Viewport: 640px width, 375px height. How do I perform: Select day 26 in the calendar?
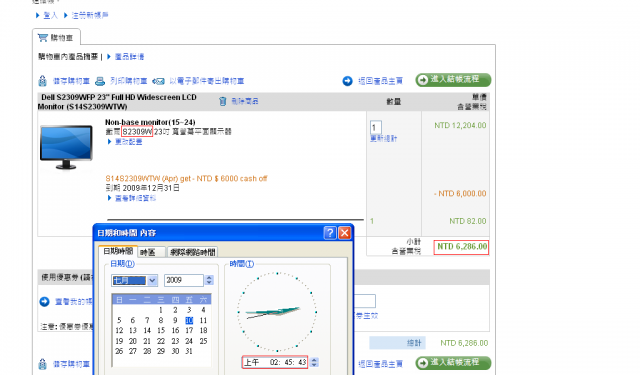coord(119,351)
